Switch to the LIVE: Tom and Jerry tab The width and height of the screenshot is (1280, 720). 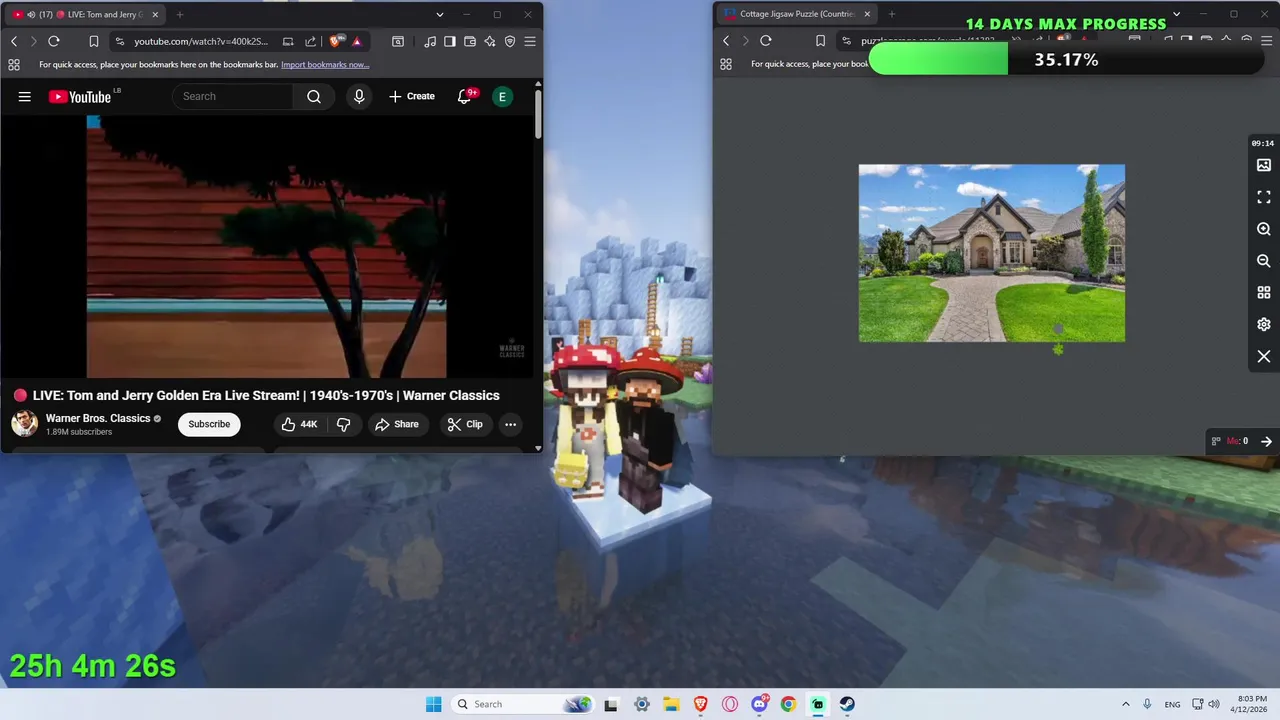pyautogui.click(x=86, y=14)
